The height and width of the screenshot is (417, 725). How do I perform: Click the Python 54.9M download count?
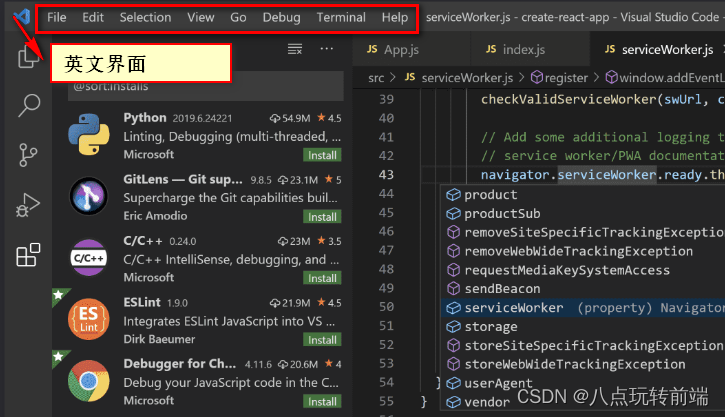[x=290, y=118]
